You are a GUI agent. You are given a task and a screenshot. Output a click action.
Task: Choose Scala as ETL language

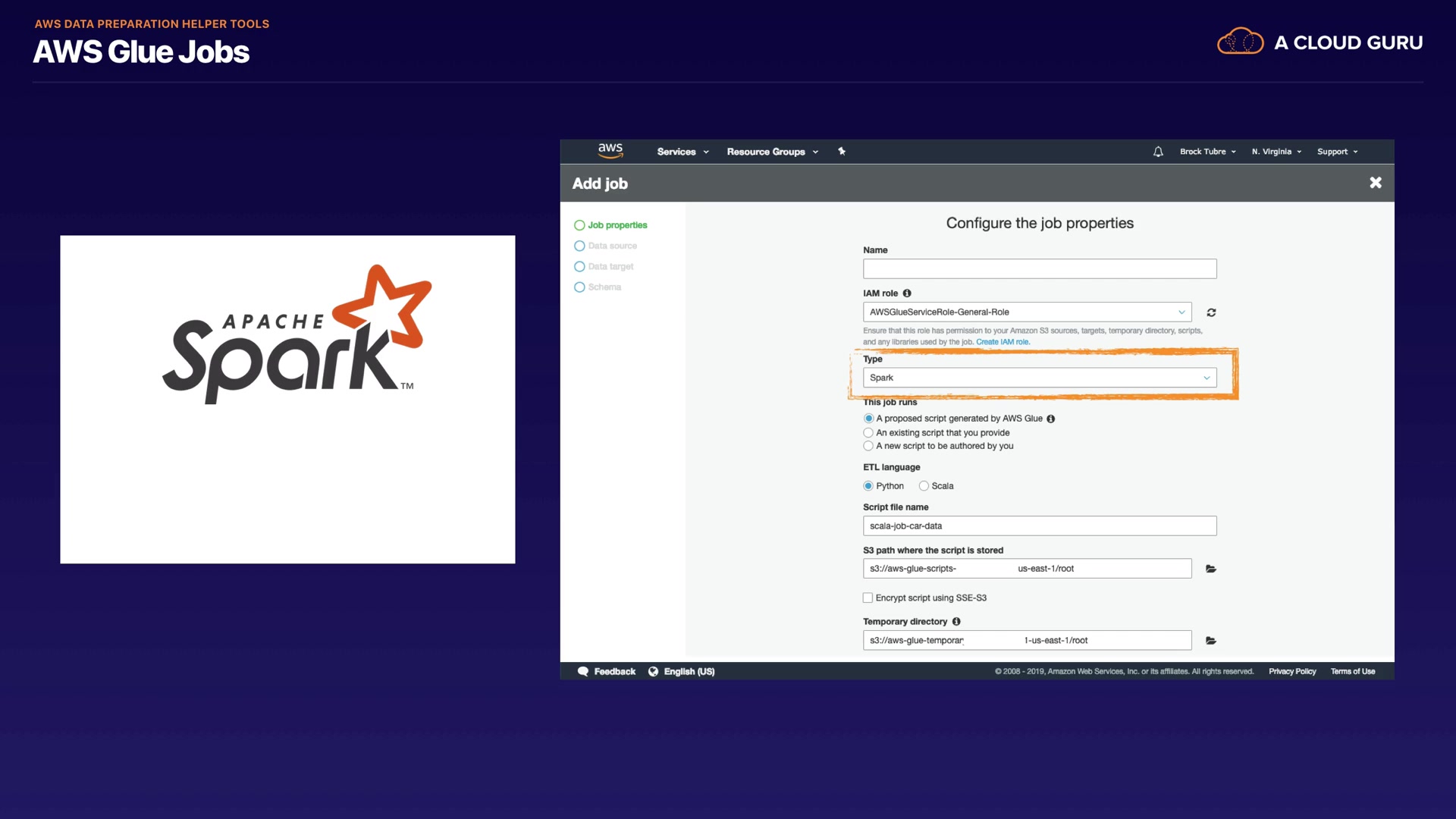point(924,486)
